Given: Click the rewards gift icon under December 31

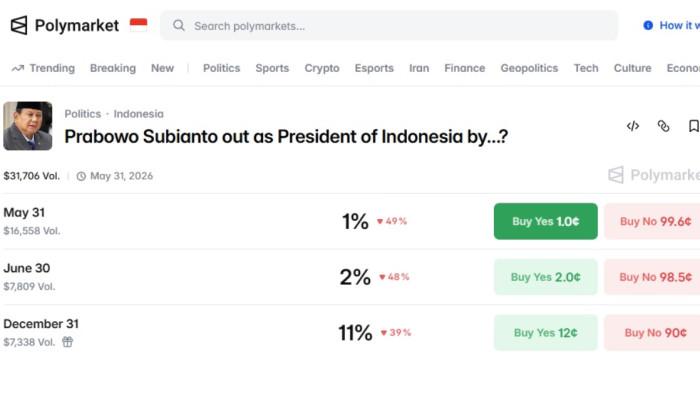Looking at the screenshot, I should 67,342.
